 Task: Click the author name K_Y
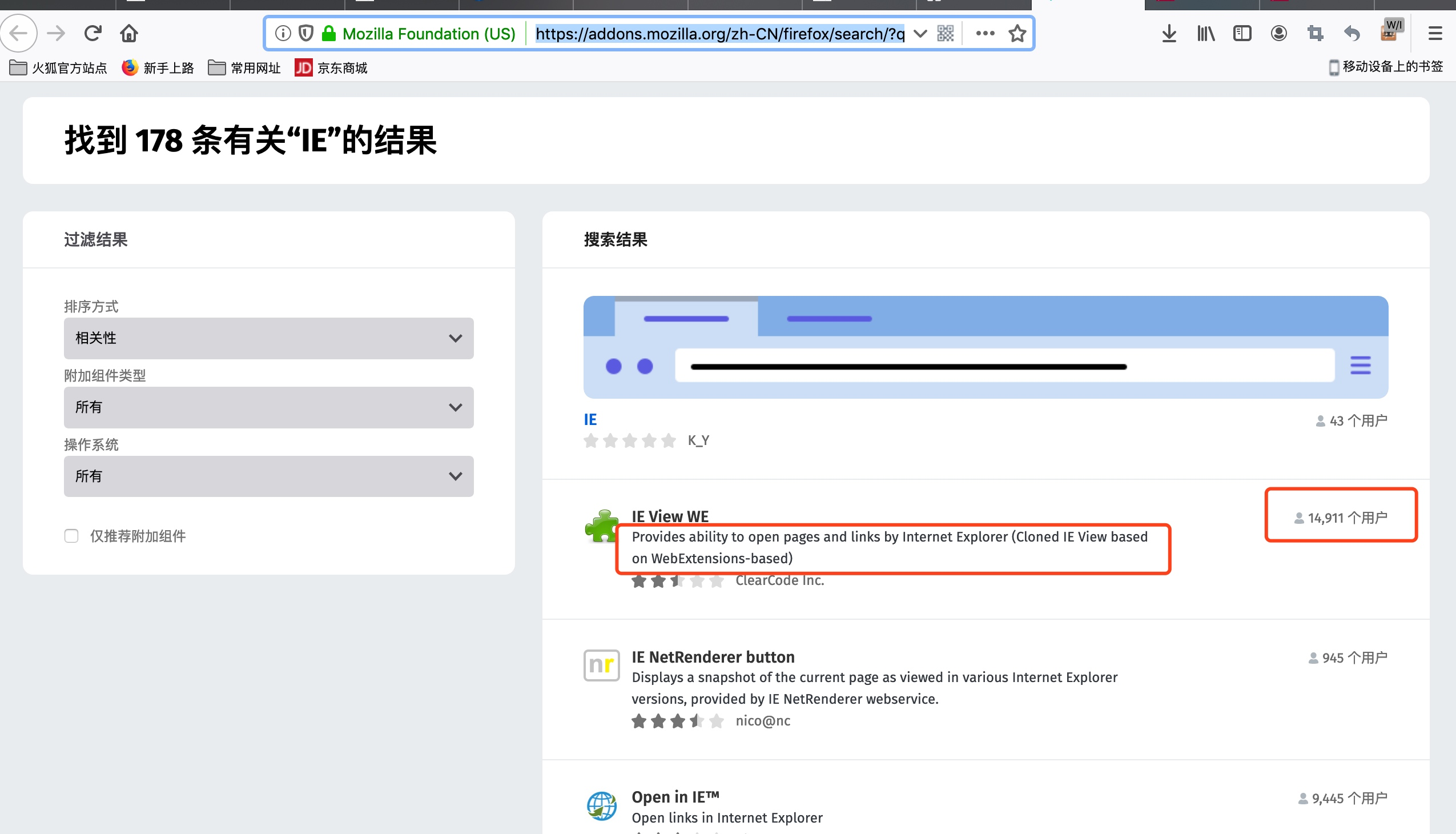698,440
